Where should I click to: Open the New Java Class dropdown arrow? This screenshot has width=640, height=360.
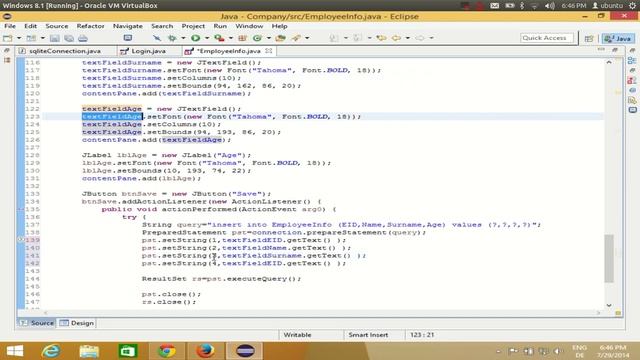[x=269, y=38]
